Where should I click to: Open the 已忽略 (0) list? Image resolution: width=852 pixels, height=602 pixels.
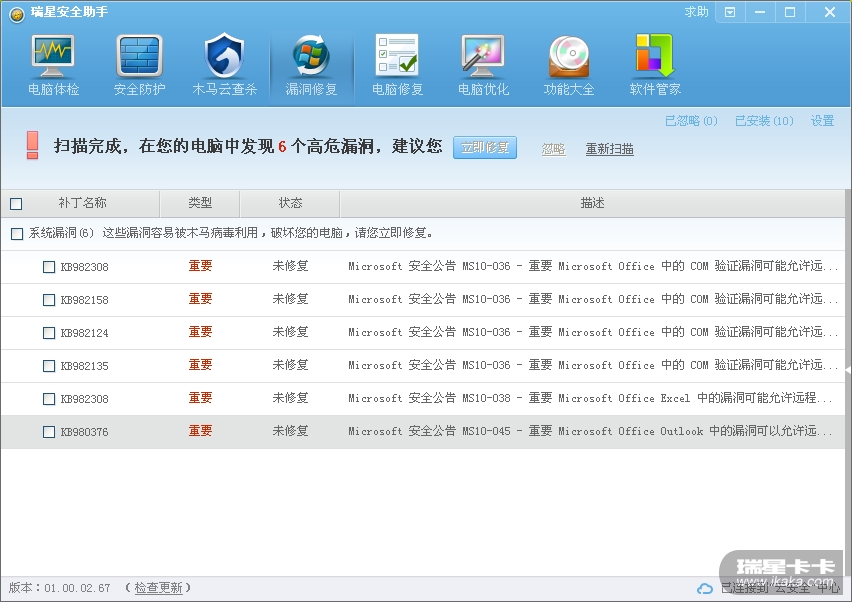(691, 121)
